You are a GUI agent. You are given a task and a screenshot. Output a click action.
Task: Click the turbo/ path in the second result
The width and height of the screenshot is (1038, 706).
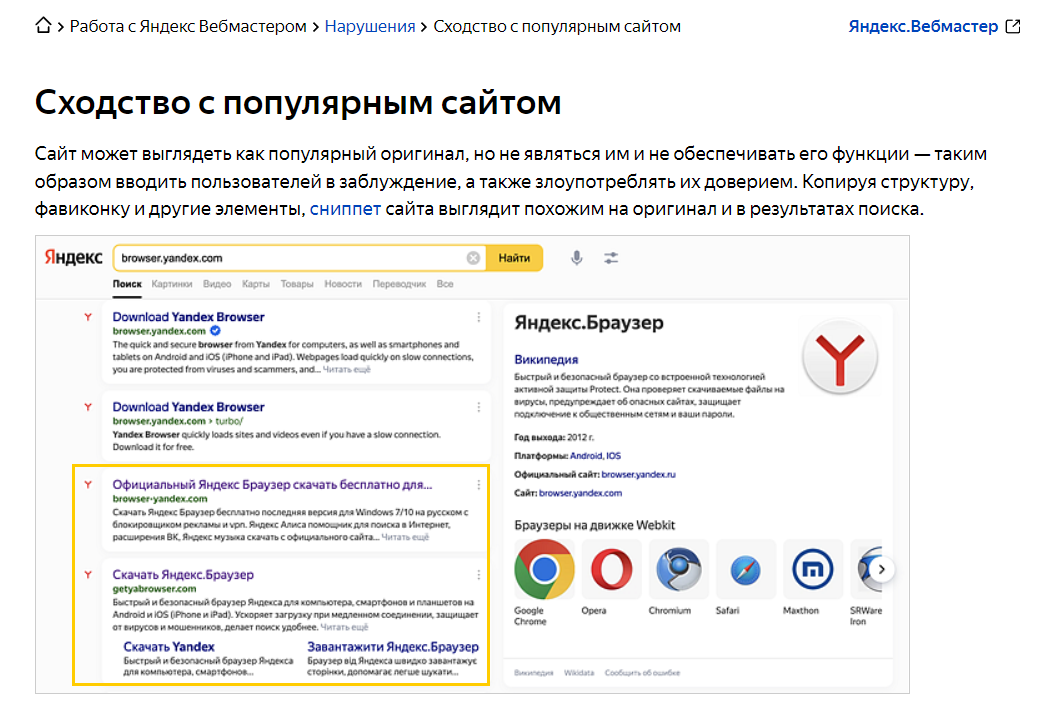click(x=229, y=421)
